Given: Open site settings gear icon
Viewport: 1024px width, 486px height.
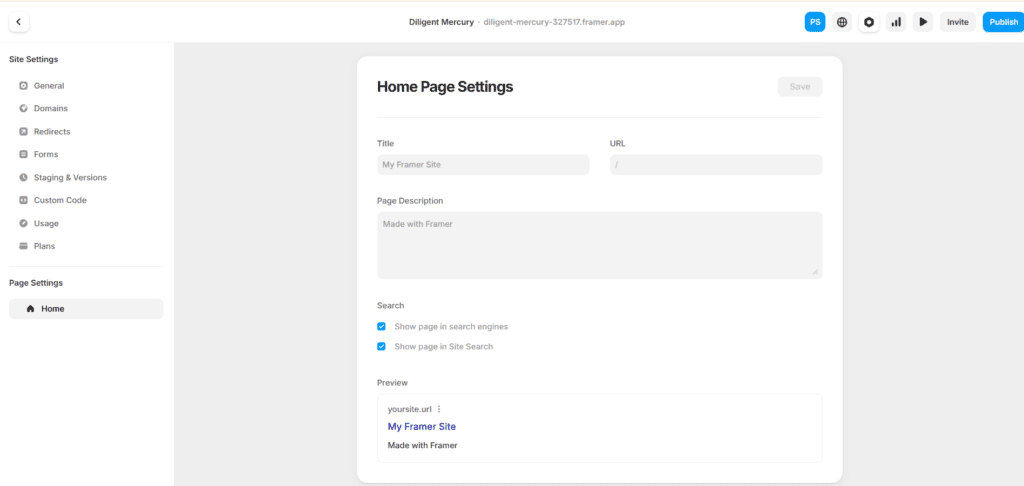Looking at the screenshot, I should (869, 22).
